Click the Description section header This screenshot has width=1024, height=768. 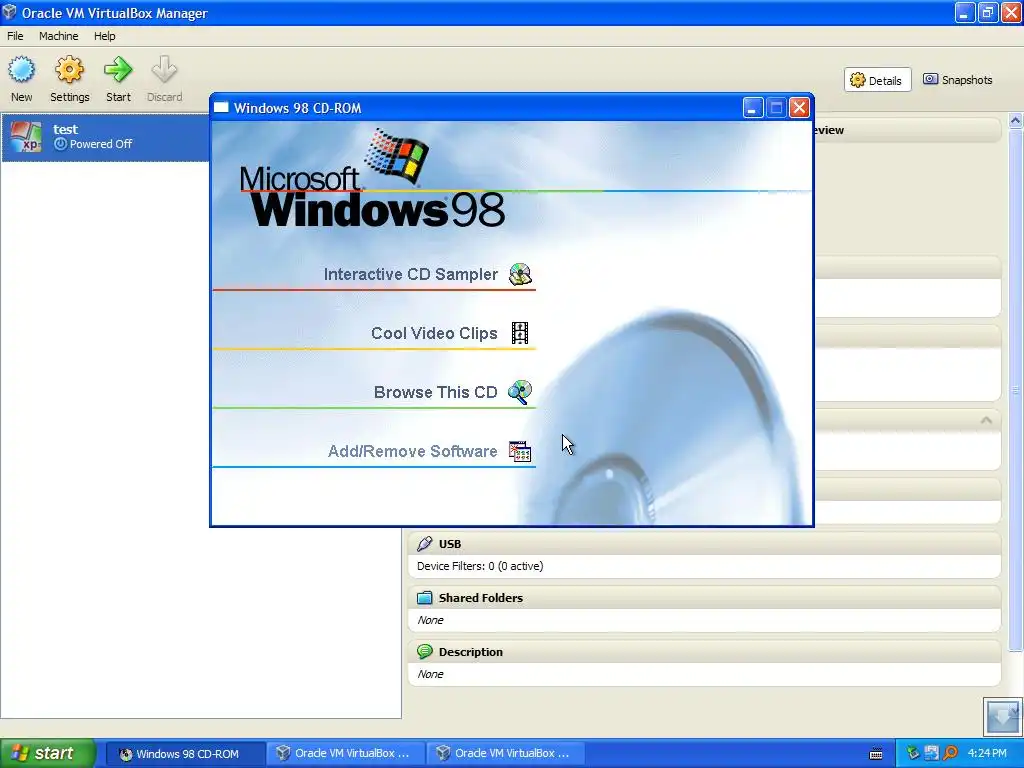pyautogui.click(x=705, y=652)
